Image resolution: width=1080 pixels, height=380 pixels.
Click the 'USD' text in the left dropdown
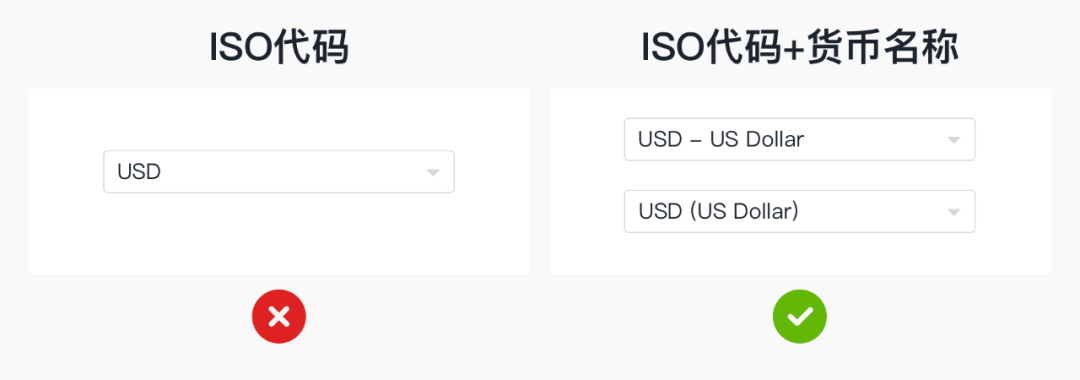coord(139,171)
